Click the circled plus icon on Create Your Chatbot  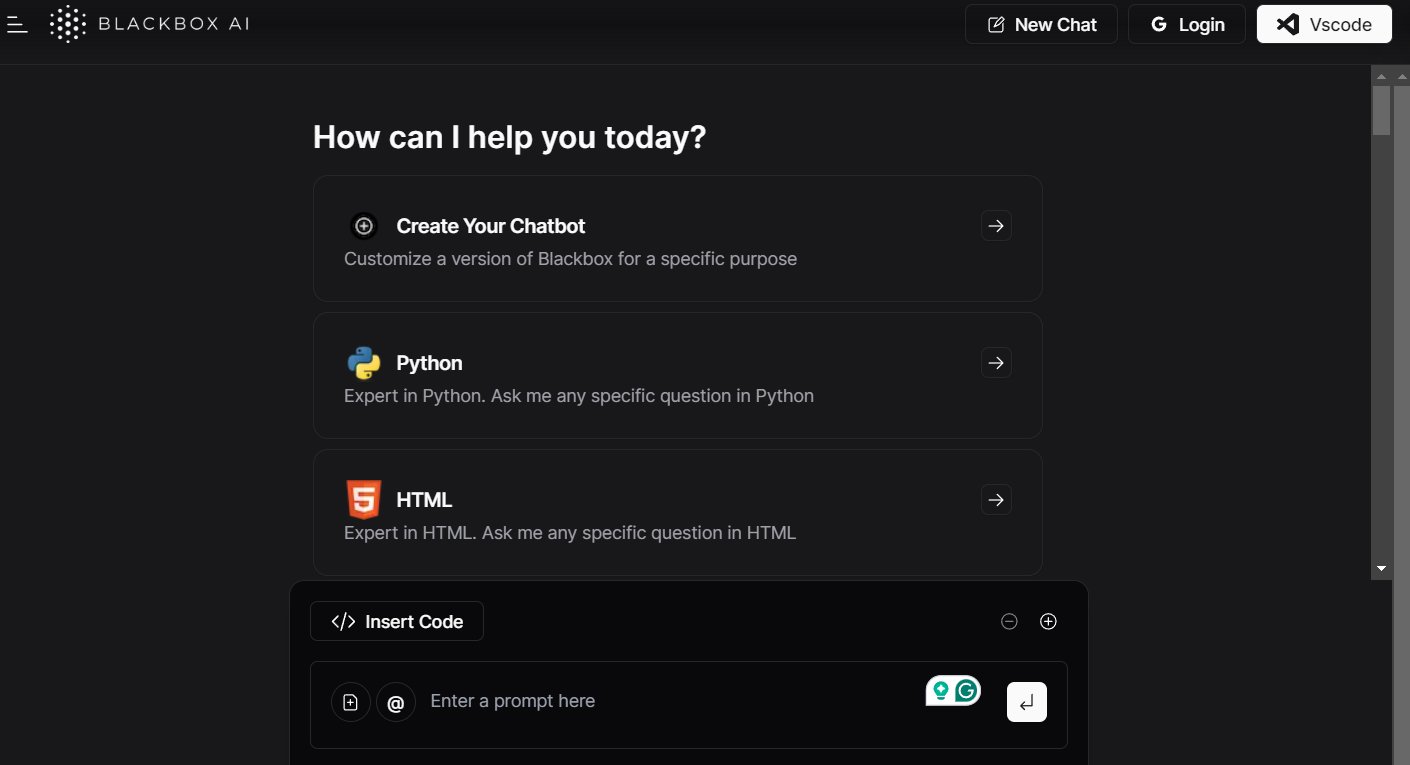tap(363, 225)
